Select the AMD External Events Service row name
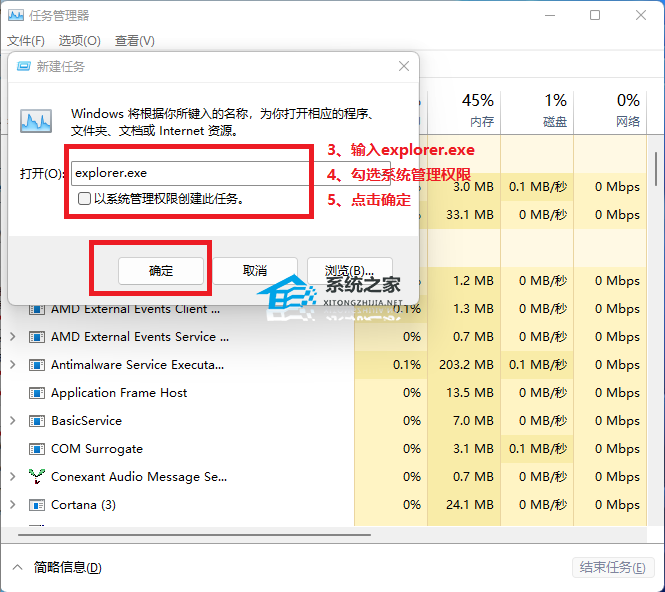The image size is (665, 592). click(140, 337)
